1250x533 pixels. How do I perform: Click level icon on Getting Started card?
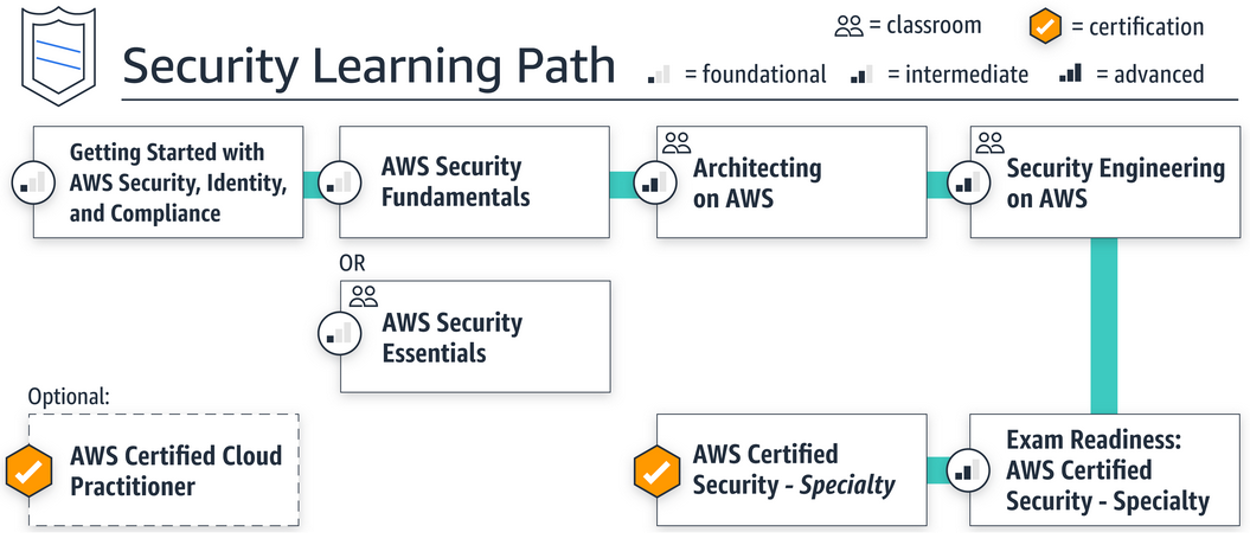click(x=34, y=183)
